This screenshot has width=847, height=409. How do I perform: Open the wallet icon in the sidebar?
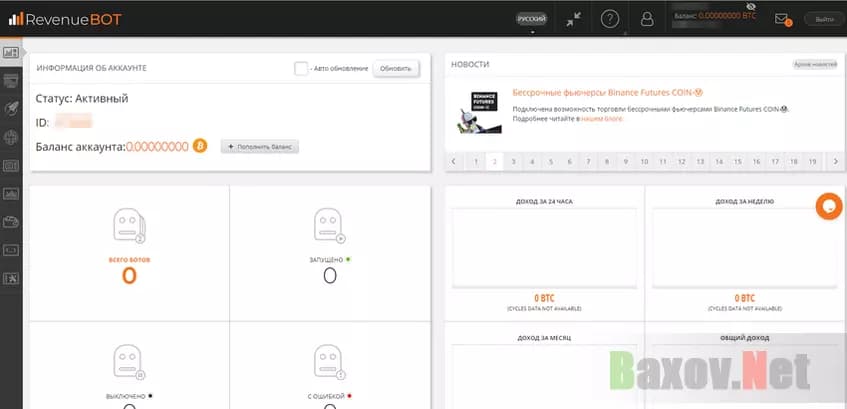(x=11, y=222)
